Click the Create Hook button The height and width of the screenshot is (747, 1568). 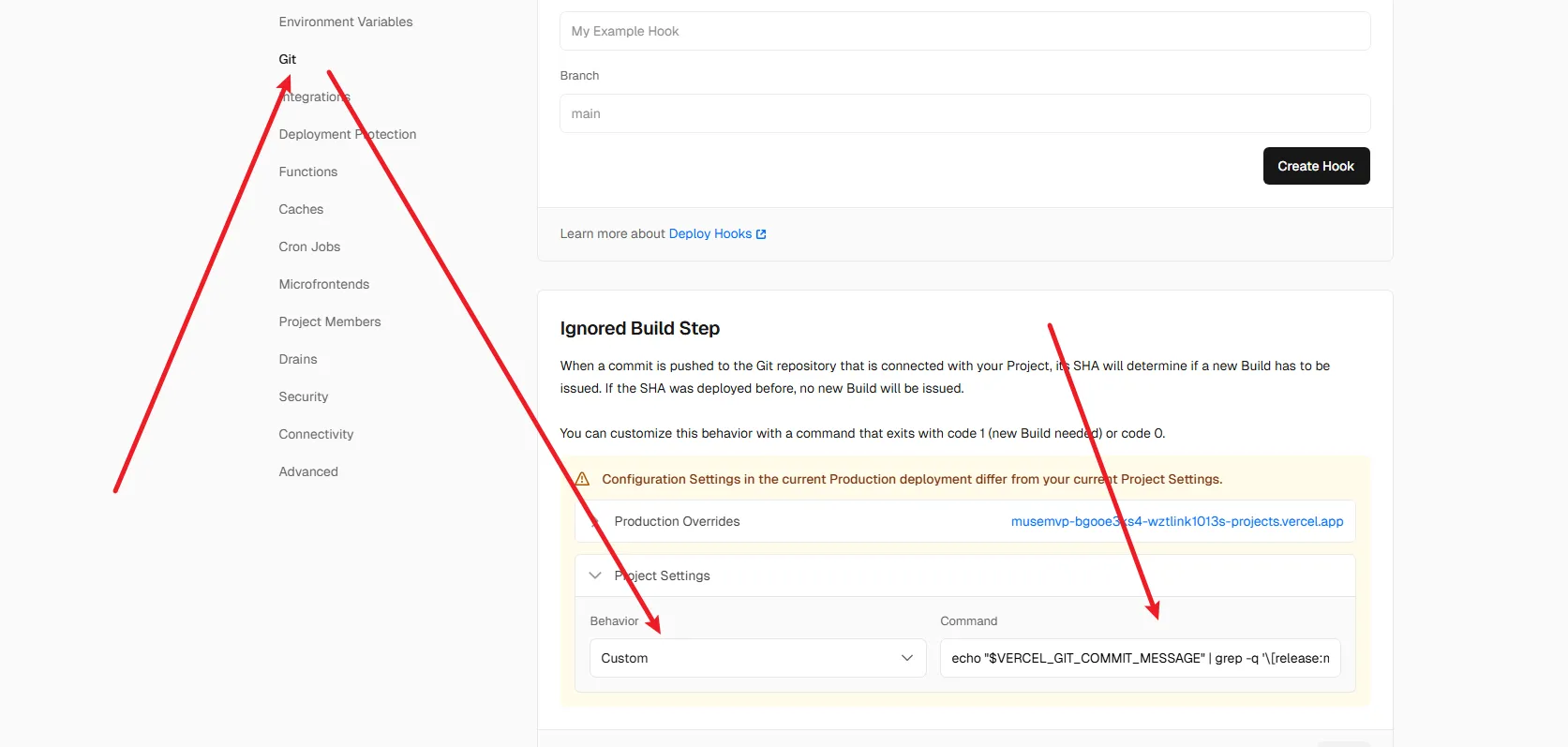(1316, 166)
